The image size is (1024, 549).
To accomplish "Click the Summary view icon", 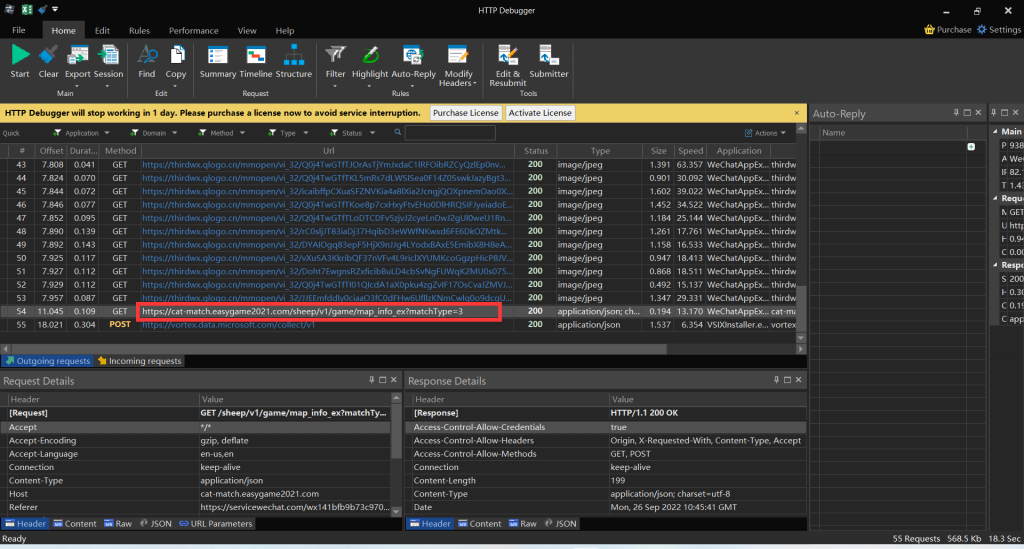I will click(218, 58).
